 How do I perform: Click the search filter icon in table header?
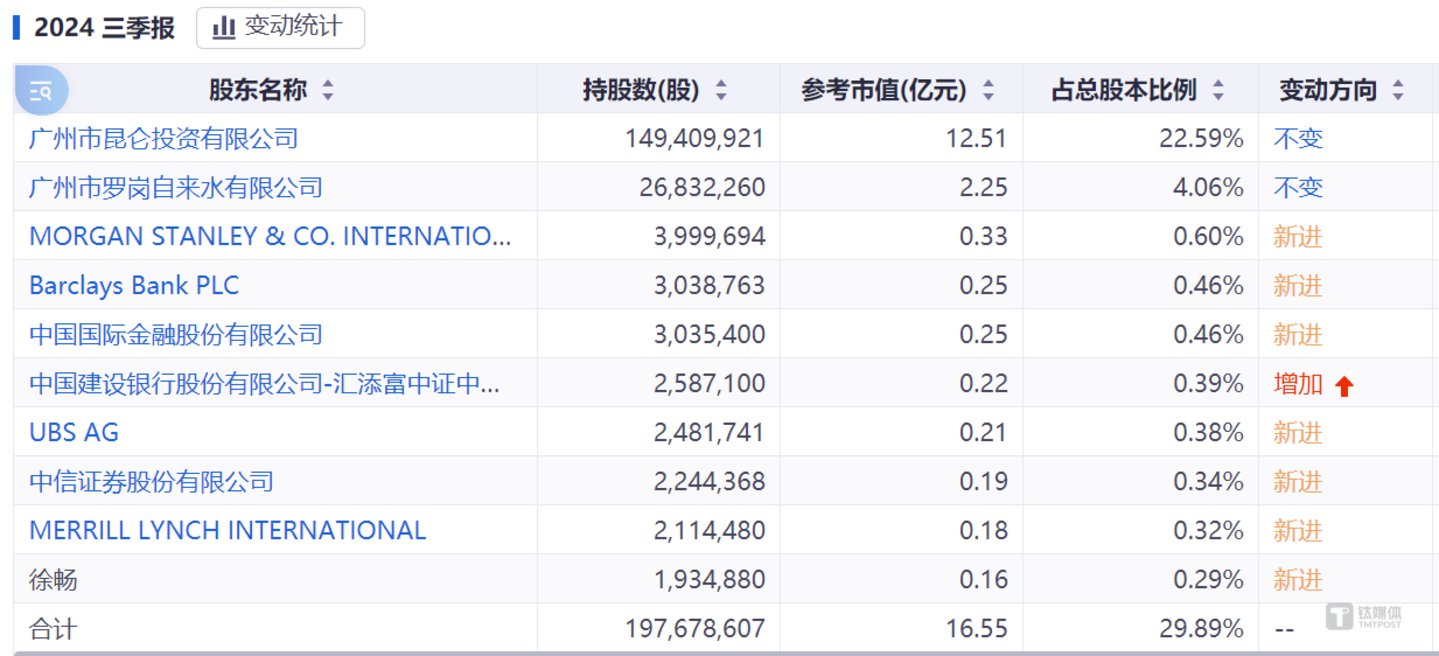[x=41, y=91]
